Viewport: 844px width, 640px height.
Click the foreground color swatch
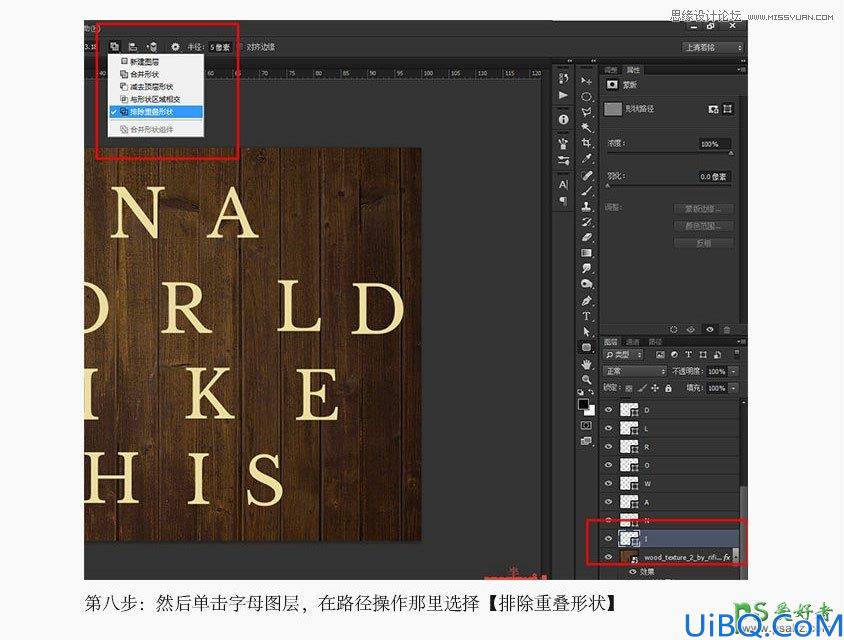click(583, 404)
